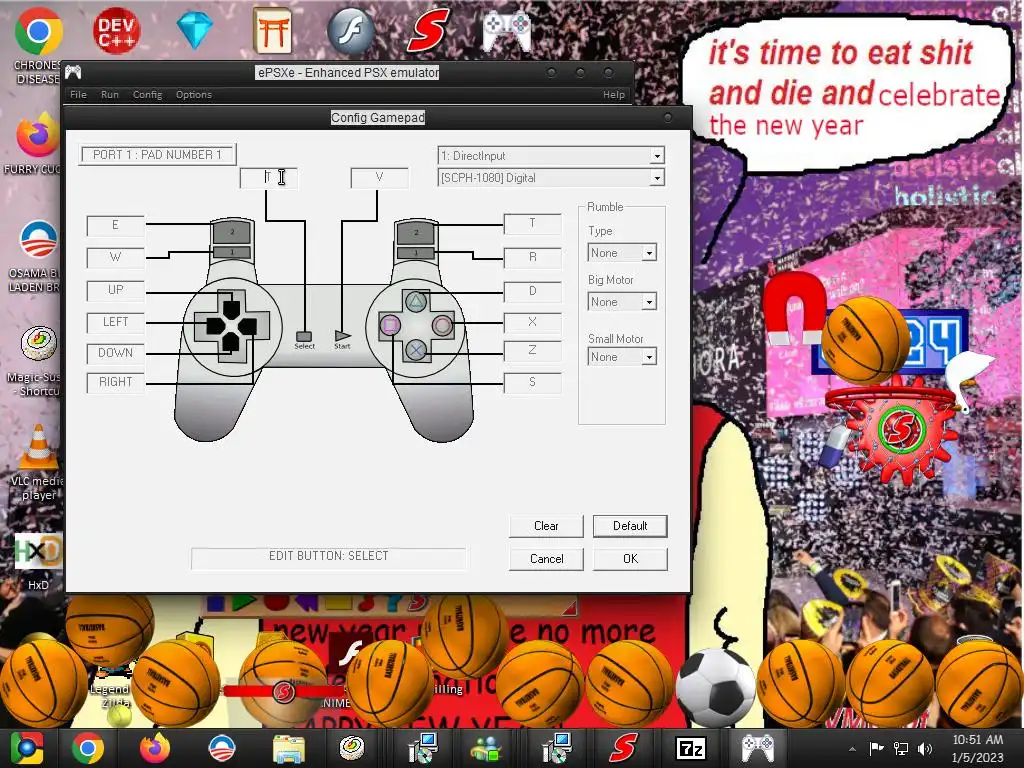Open the gamepad ePSXe desktop icon
The image size is (1024, 768).
[x=507, y=30]
